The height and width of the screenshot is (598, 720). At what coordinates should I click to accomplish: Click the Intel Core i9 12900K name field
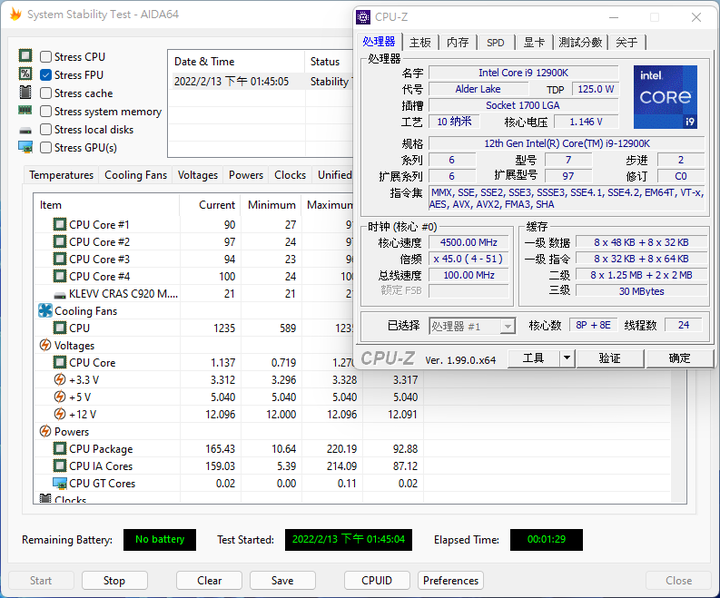[x=523, y=73]
